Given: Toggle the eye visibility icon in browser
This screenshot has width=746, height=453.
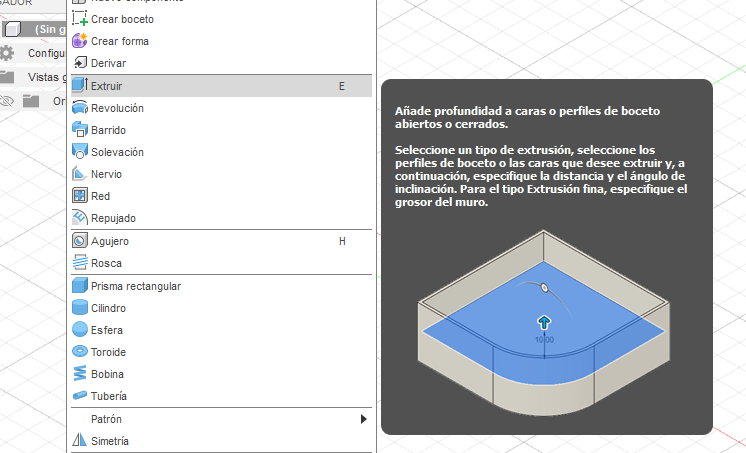Looking at the screenshot, I should (6, 101).
